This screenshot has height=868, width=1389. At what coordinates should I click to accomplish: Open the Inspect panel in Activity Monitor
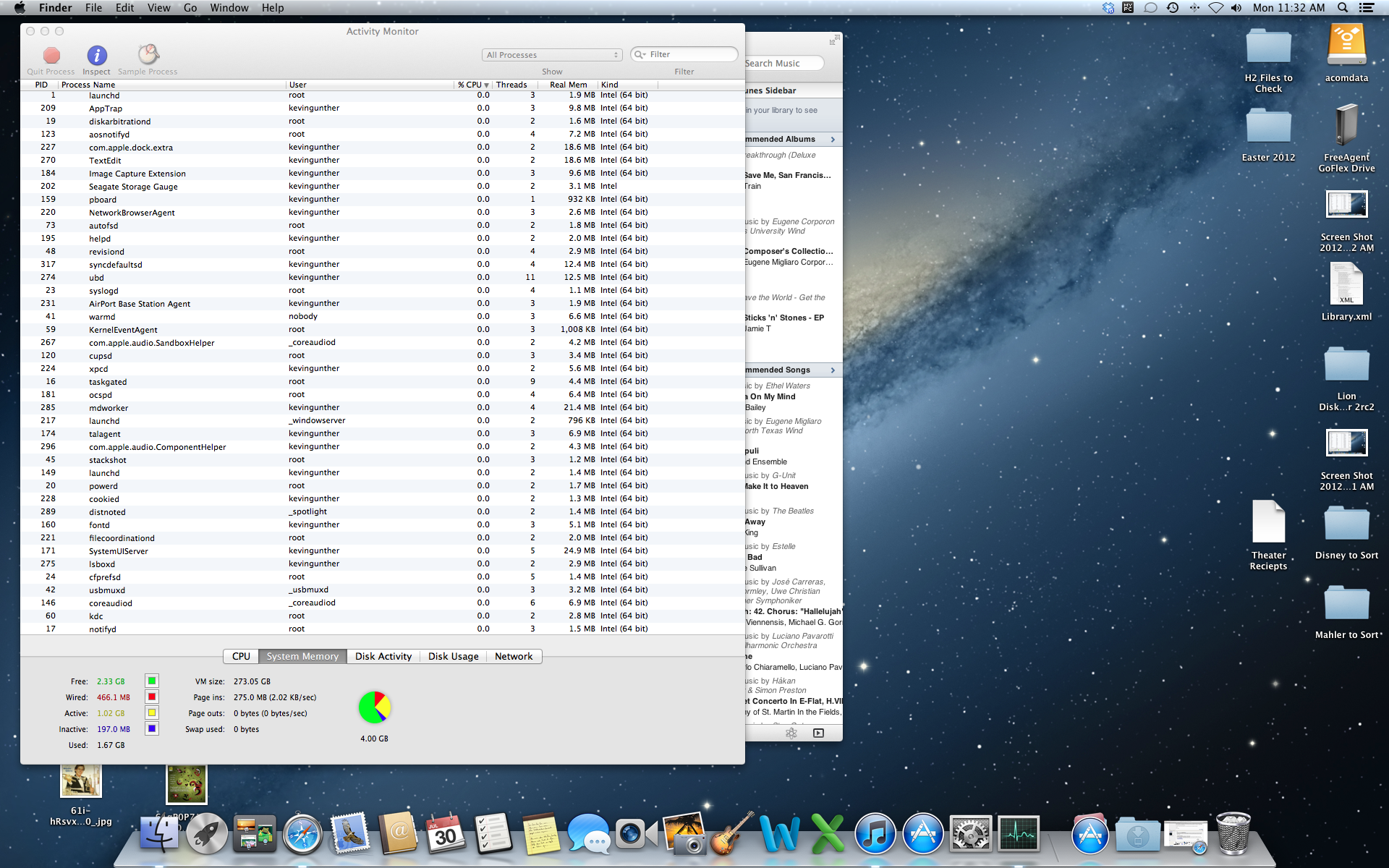[96, 59]
